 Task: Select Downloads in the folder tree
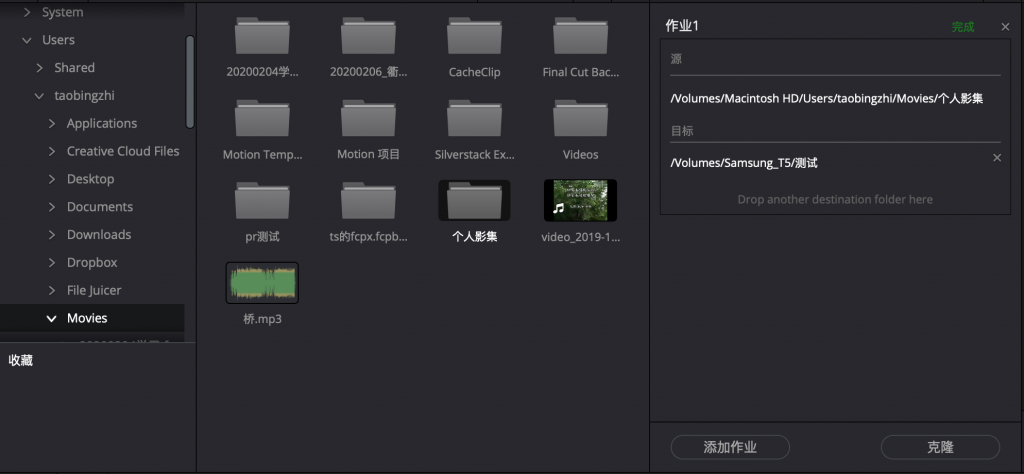[99, 234]
